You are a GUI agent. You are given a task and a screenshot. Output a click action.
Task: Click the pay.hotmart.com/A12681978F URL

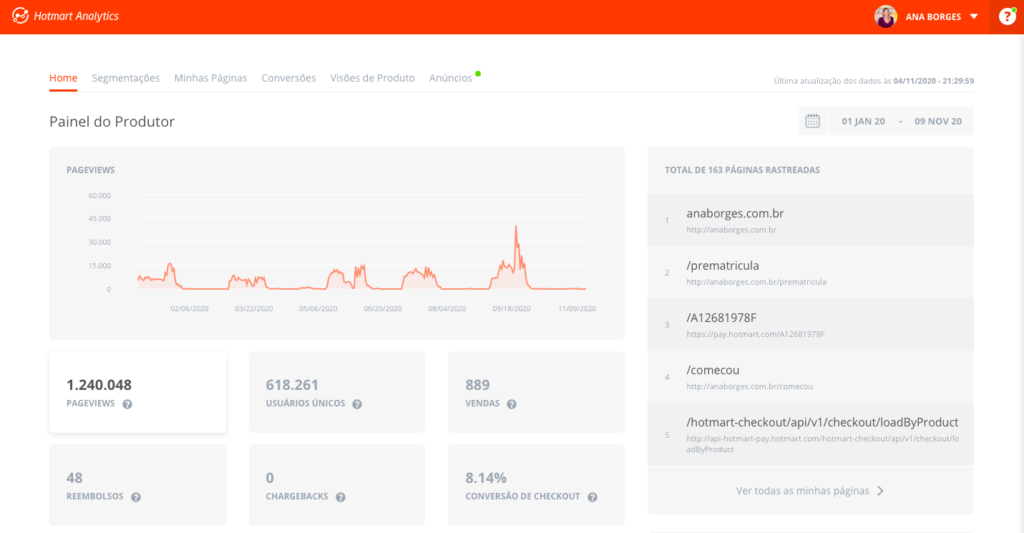pos(756,334)
